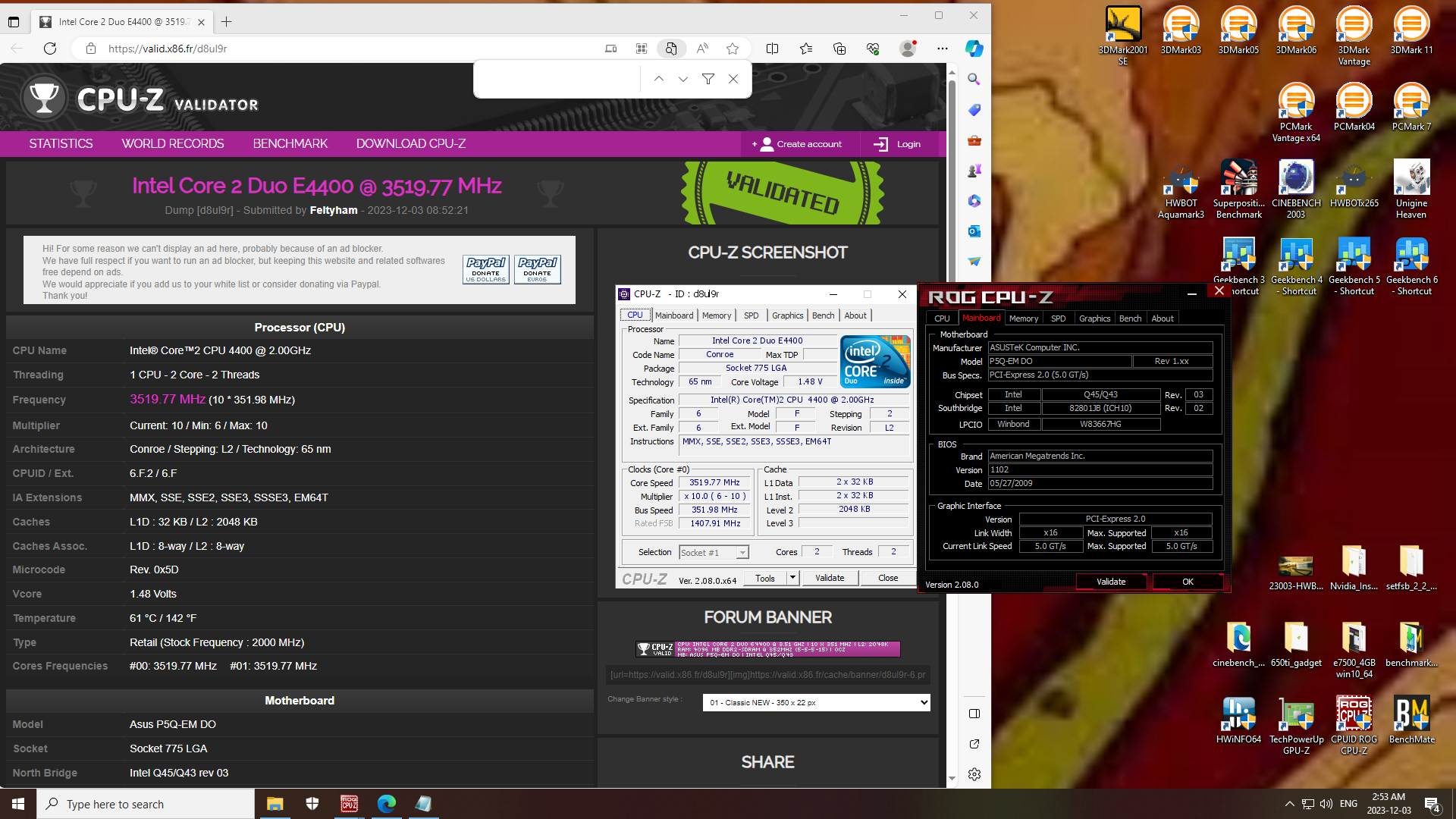The height and width of the screenshot is (819, 1456).
Task: Open CPUID ROG CPU-Z desktop icon
Action: point(1354,725)
